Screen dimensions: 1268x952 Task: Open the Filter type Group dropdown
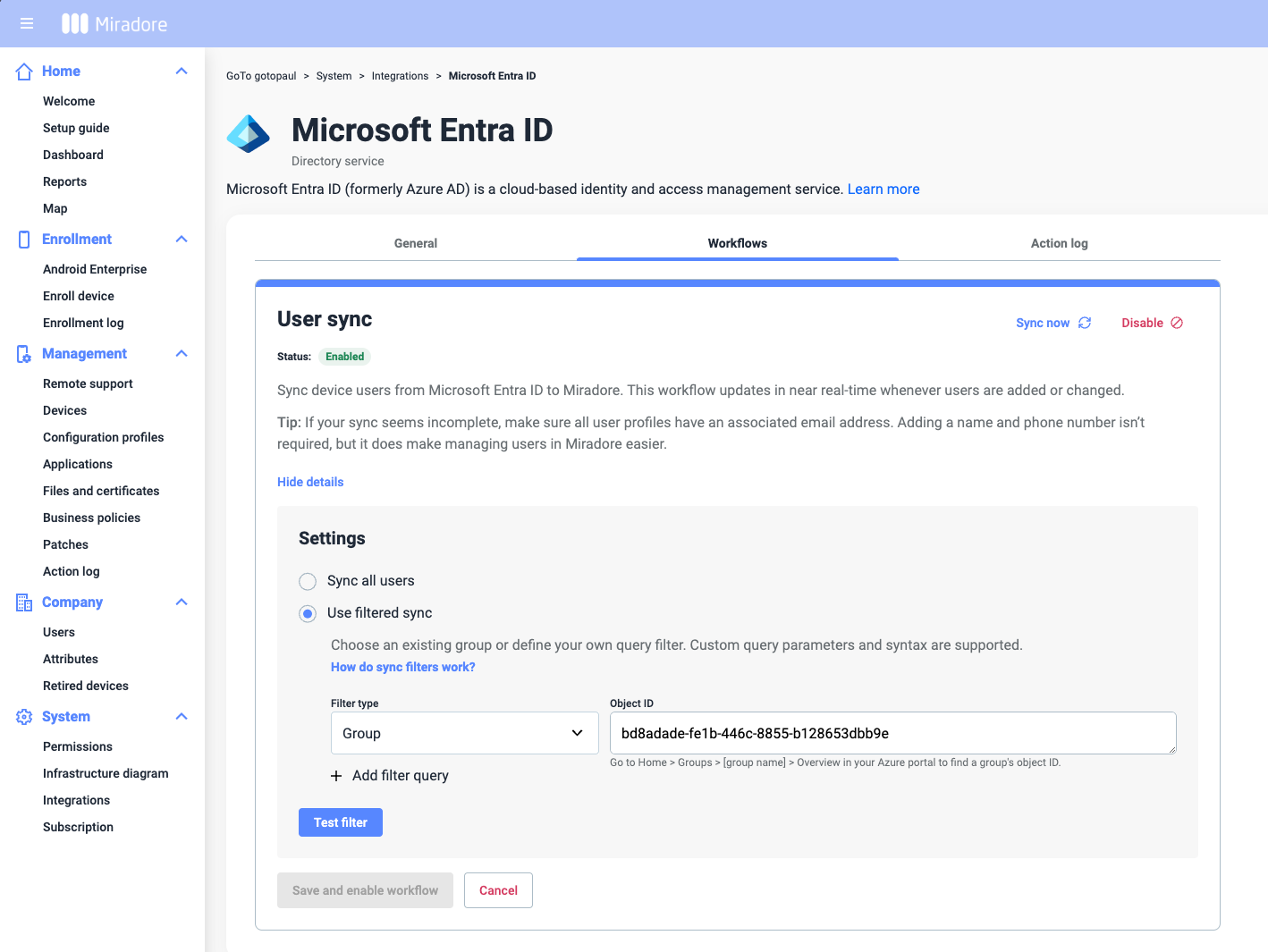(x=464, y=733)
